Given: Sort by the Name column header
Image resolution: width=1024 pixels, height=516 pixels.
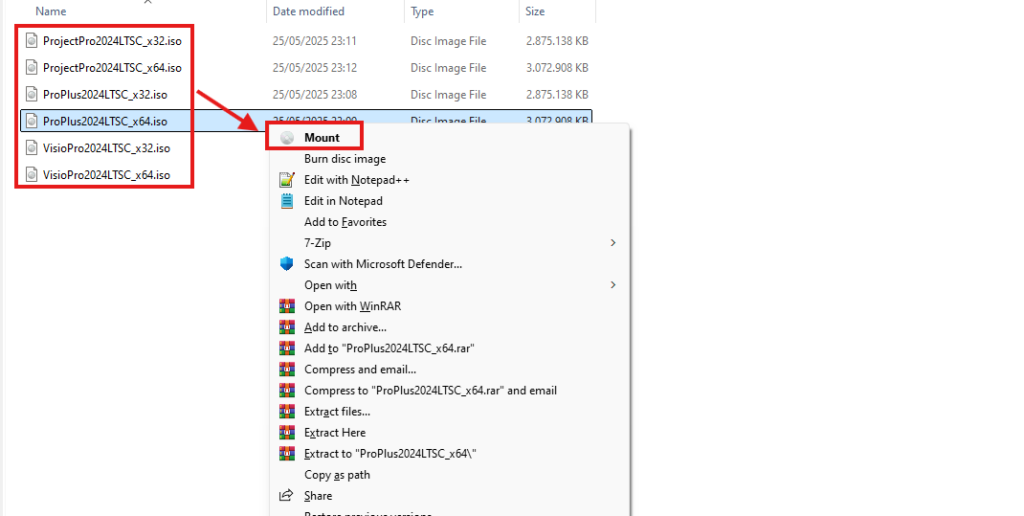Looking at the screenshot, I should [51, 11].
